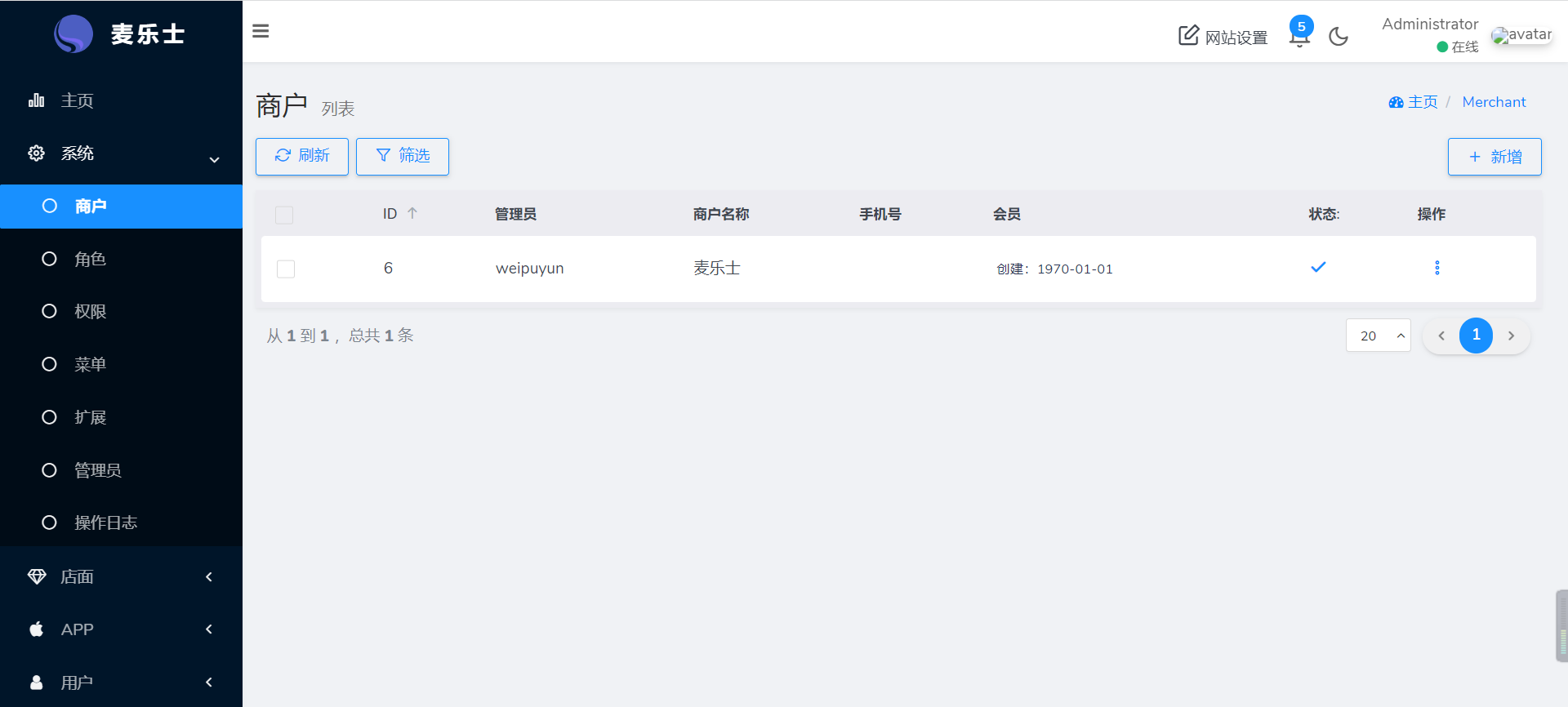The image size is (1568, 707).
Task: Click the user avatar image
Action: pos(1521,35)
